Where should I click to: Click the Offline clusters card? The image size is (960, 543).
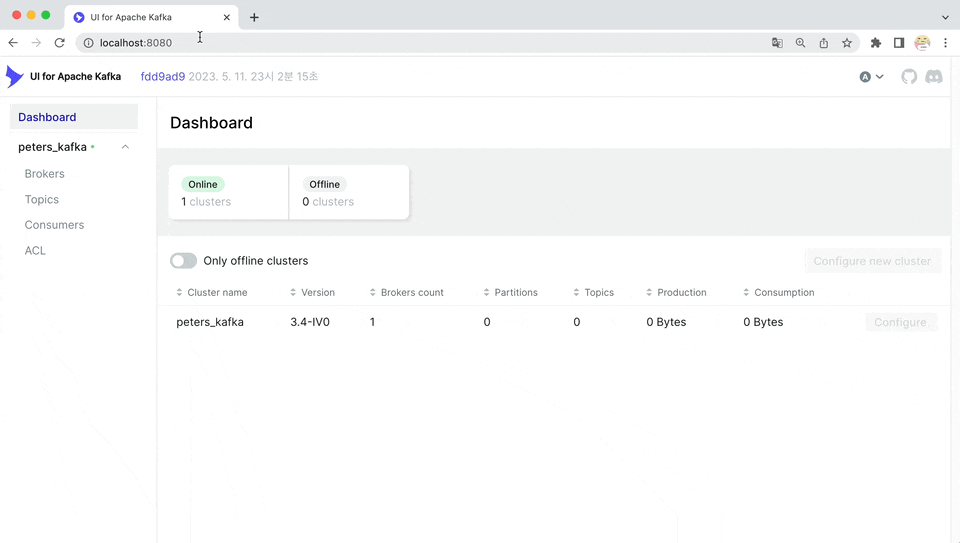click(x=349, y=192)
